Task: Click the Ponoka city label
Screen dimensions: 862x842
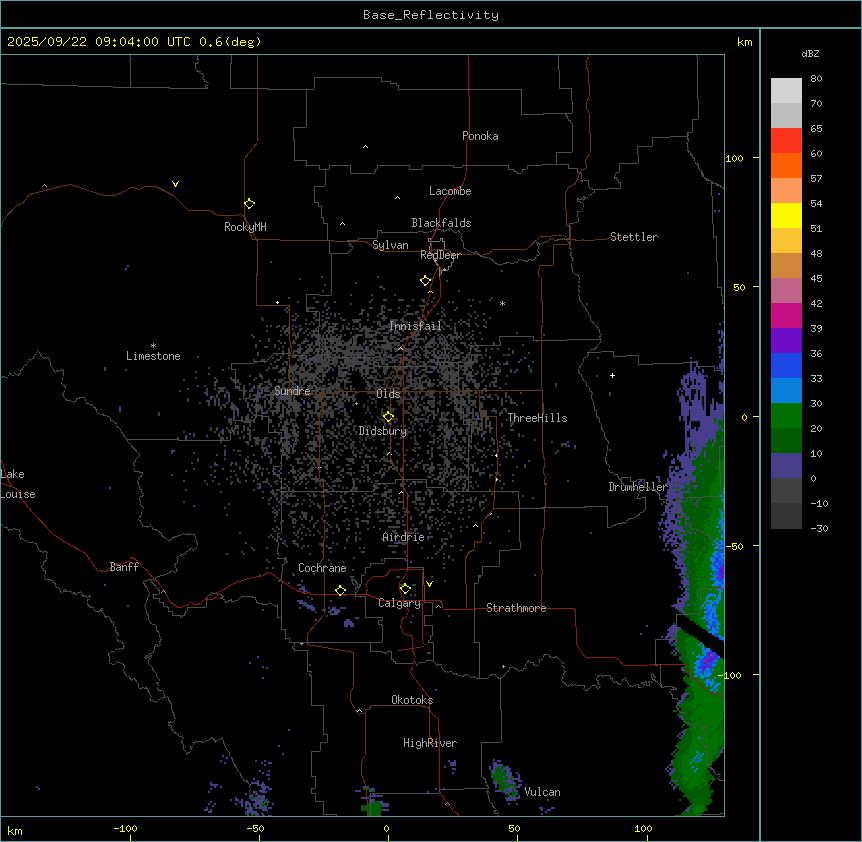Action: [480, 136]
